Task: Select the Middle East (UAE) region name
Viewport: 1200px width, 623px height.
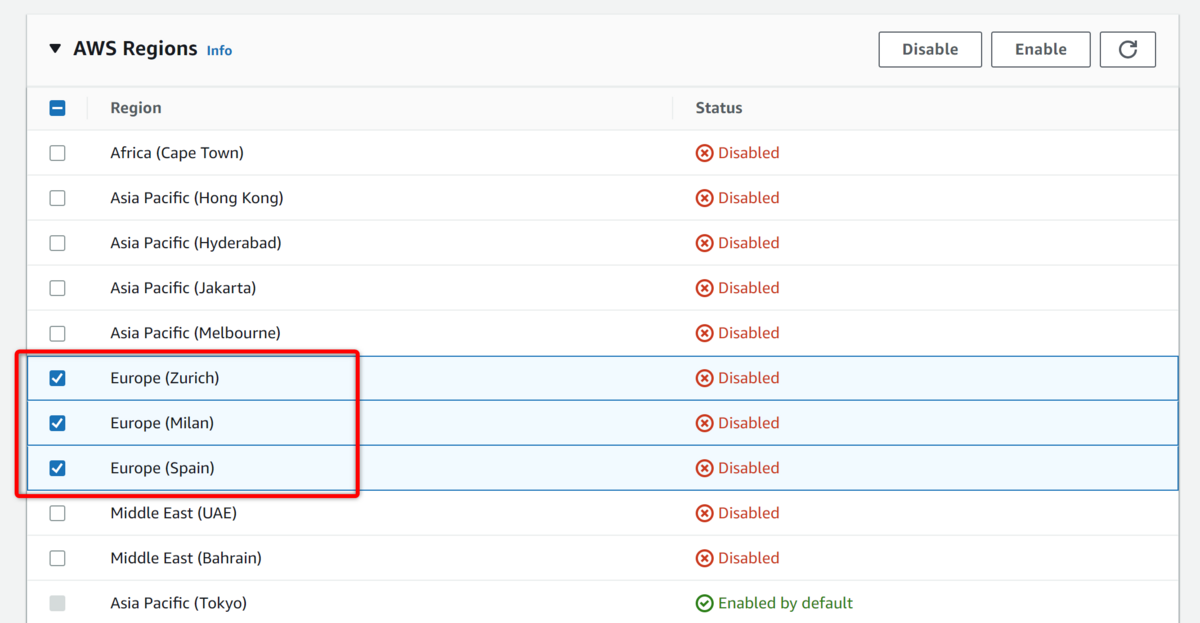Action: coord(173,513)
